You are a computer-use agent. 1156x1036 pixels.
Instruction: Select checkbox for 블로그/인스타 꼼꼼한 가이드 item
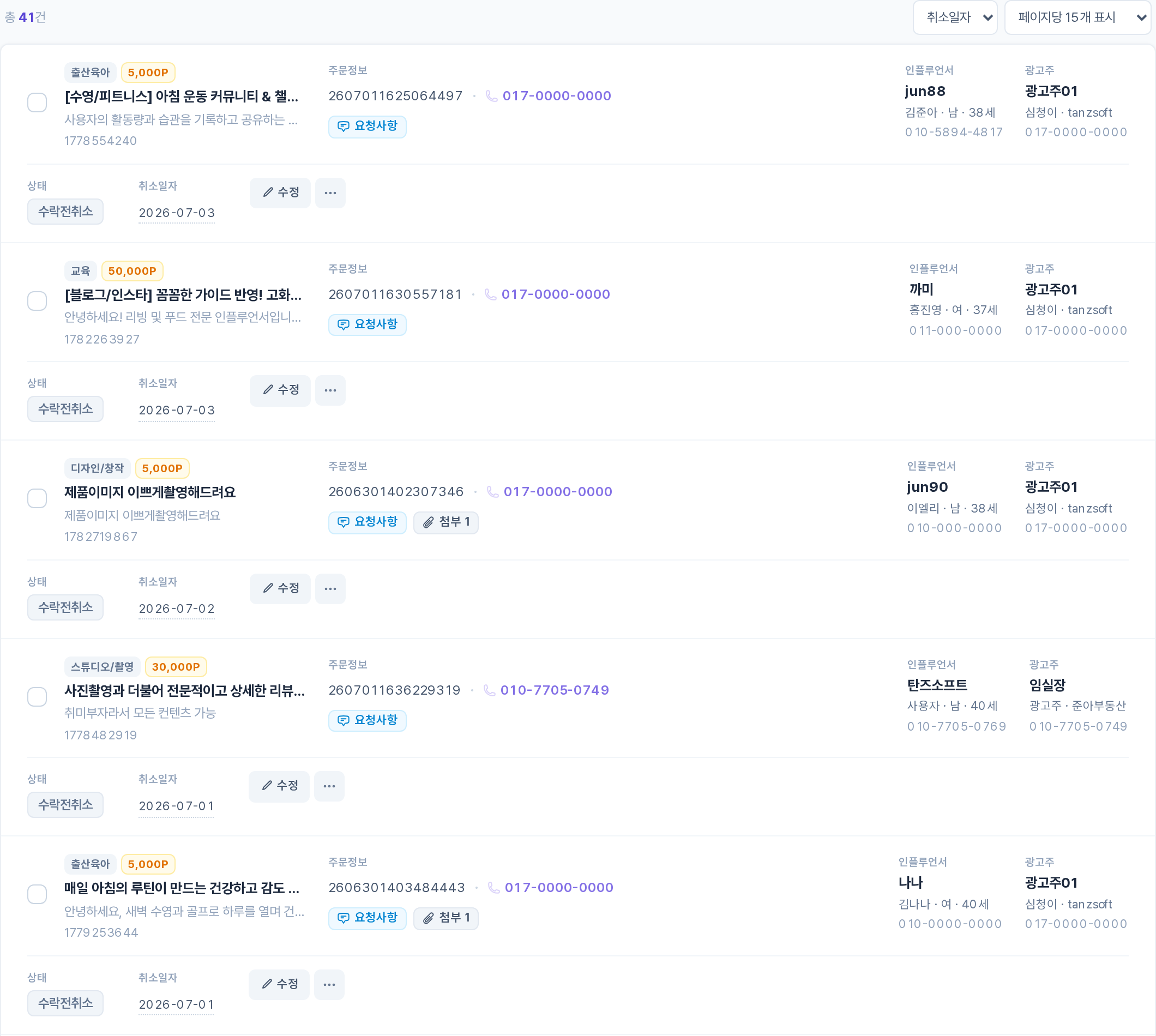click(37, 300)
